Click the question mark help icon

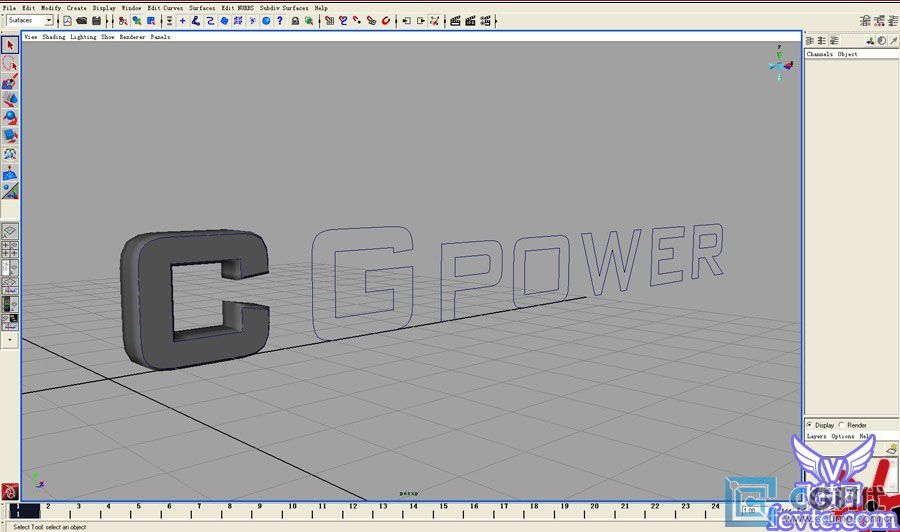[280, 21]
